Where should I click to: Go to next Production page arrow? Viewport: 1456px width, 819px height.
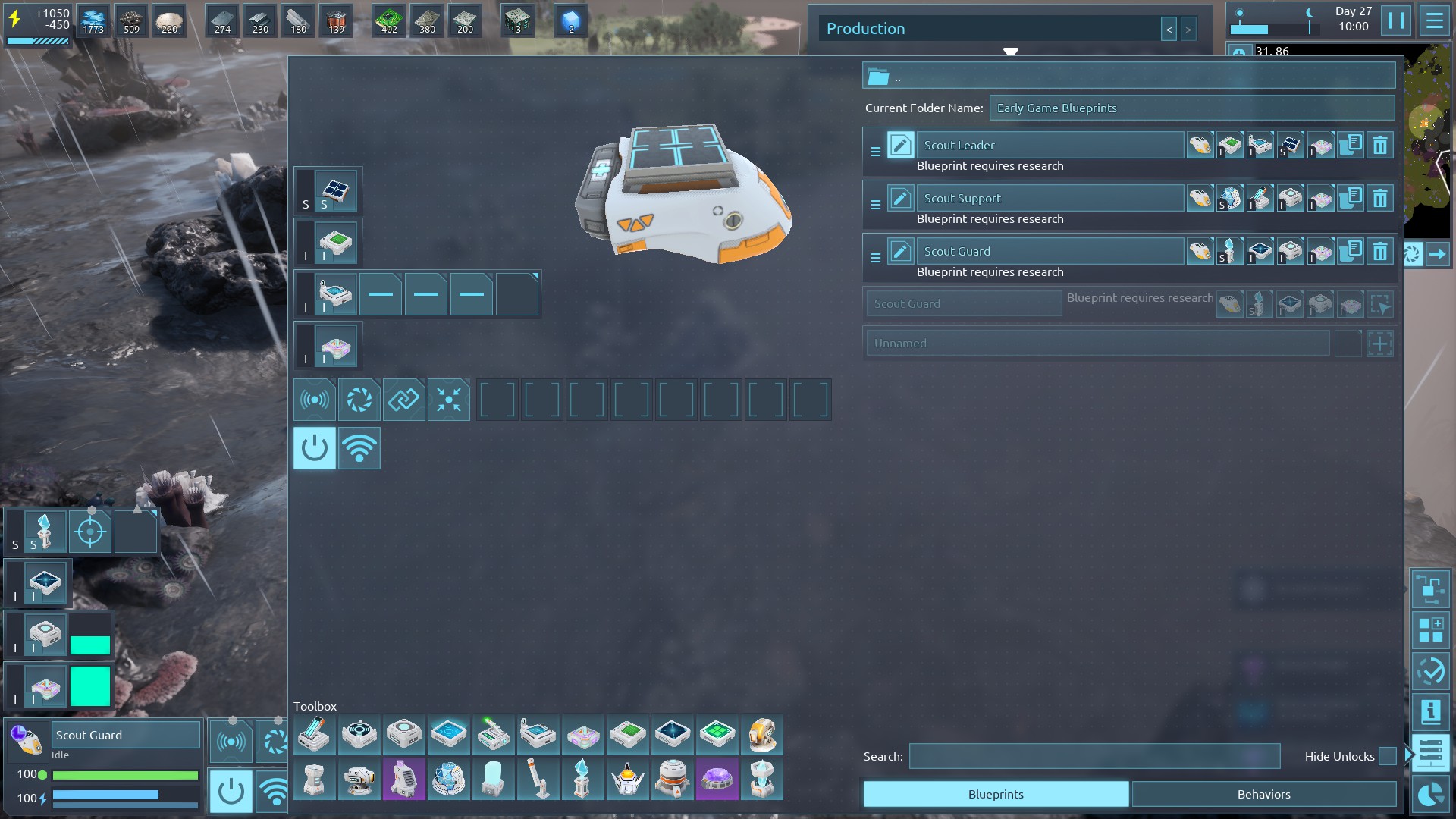tap(1188, 30)
